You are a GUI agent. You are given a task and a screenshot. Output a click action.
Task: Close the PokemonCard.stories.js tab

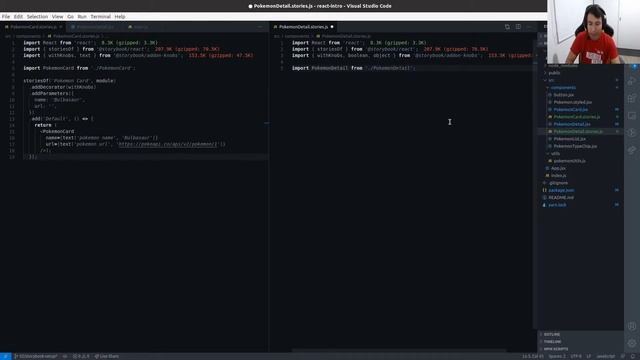61,27
